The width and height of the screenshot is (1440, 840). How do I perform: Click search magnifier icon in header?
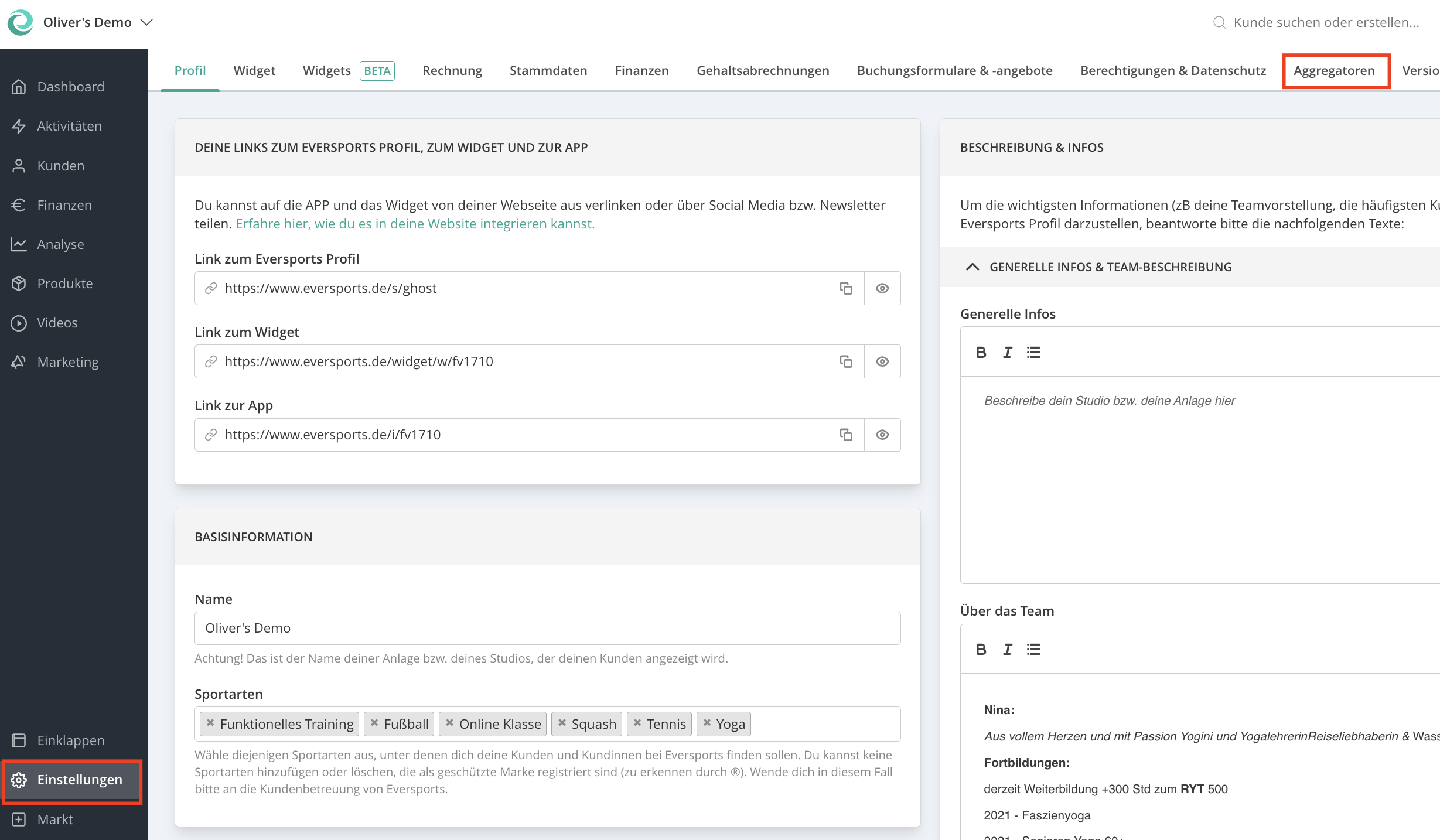1219,22
